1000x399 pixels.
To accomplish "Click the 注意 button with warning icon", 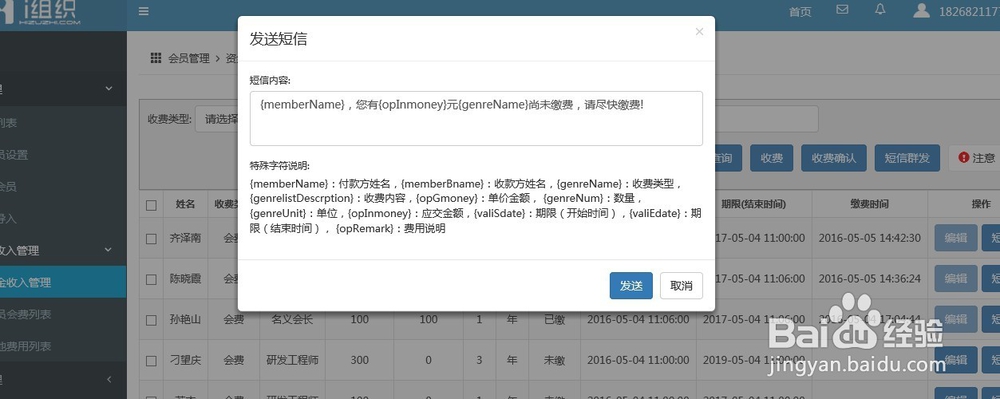I will [976, 157].
